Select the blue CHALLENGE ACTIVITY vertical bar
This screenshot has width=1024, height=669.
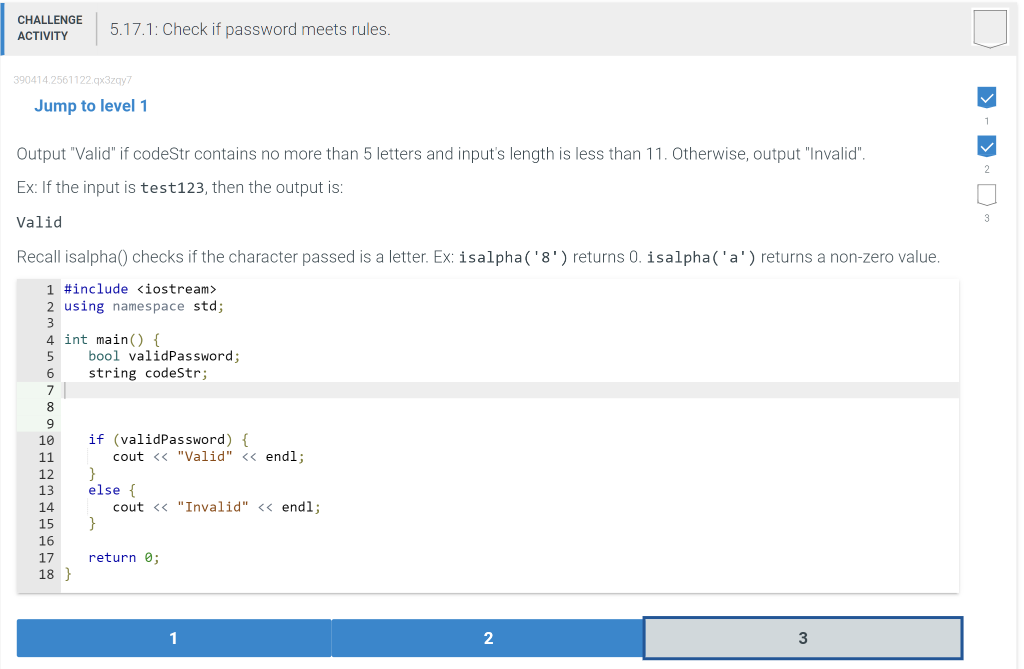pos(2,28)
